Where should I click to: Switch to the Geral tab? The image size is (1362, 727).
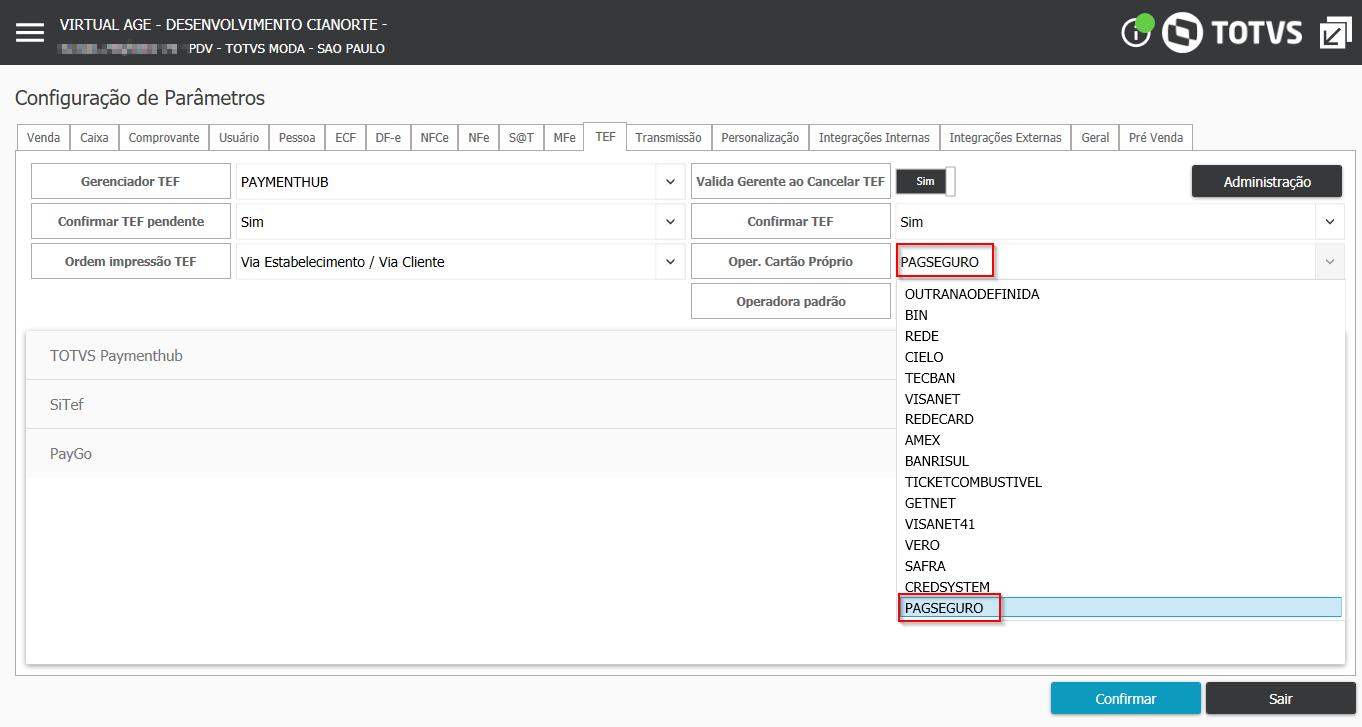(1095, 138)
